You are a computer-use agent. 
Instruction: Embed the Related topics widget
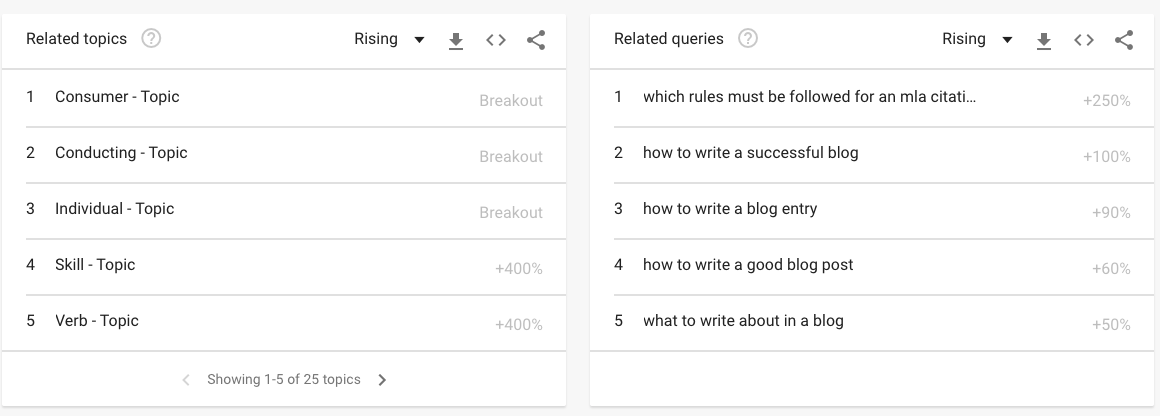click(x=496, y=40)
